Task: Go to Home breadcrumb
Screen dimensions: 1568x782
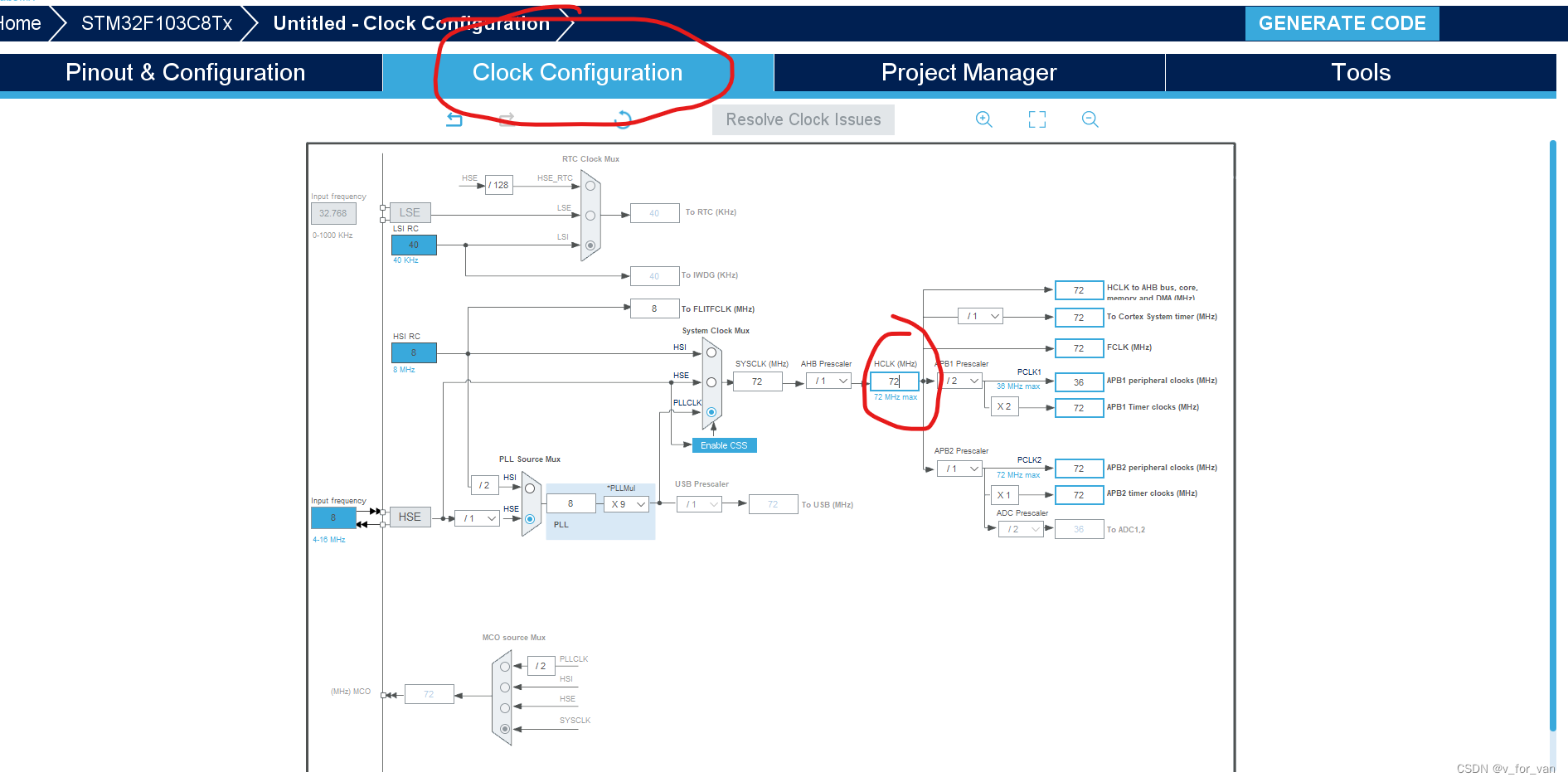Action: [20, 23]
